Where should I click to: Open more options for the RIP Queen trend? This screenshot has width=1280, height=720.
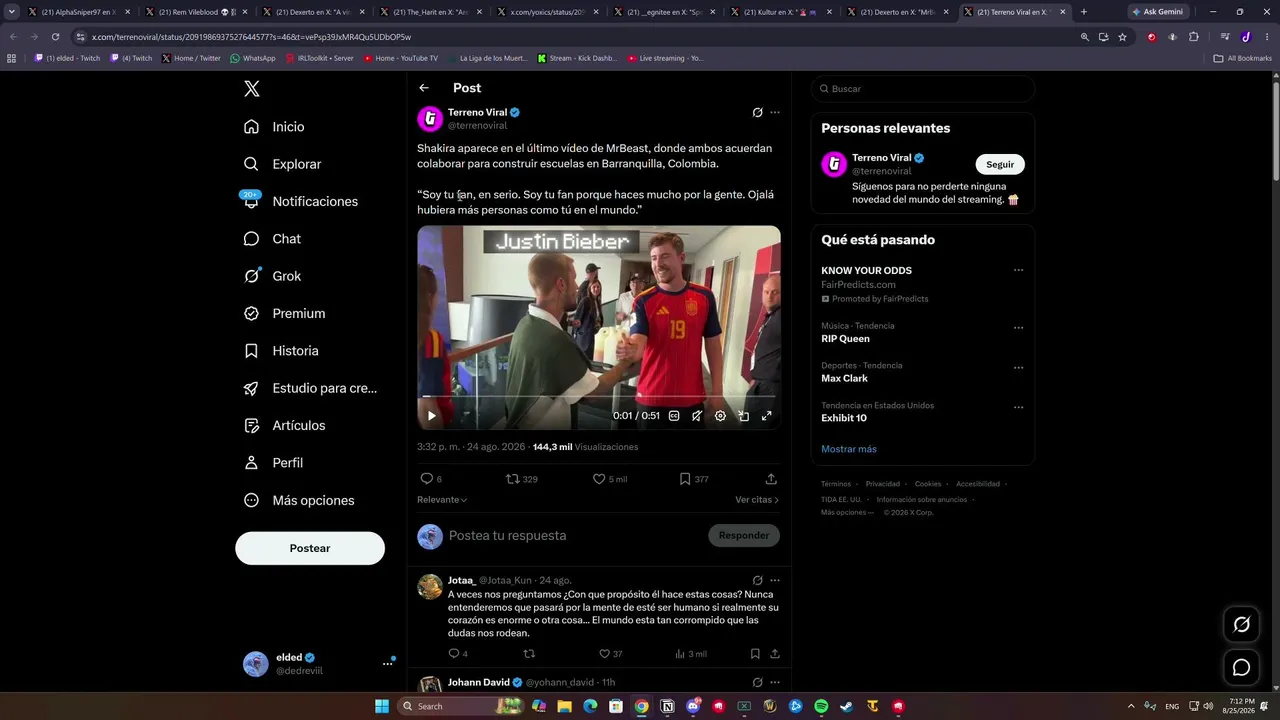click(1018, 327)
